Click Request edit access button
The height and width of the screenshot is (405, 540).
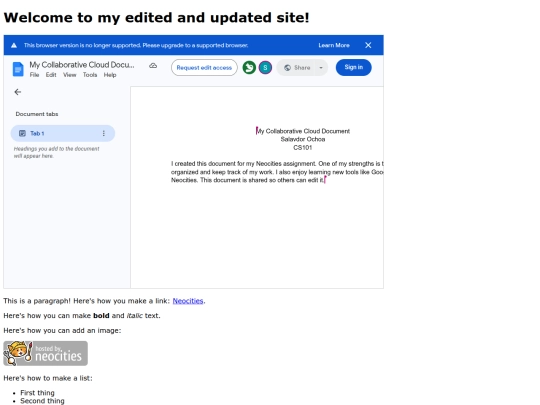204,68
